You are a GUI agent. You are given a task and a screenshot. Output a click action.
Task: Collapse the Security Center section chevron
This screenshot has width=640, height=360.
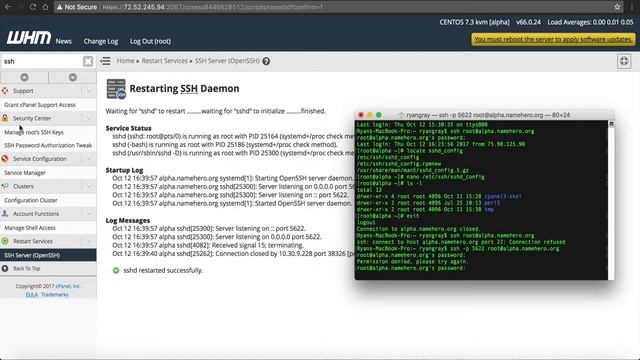89,118
